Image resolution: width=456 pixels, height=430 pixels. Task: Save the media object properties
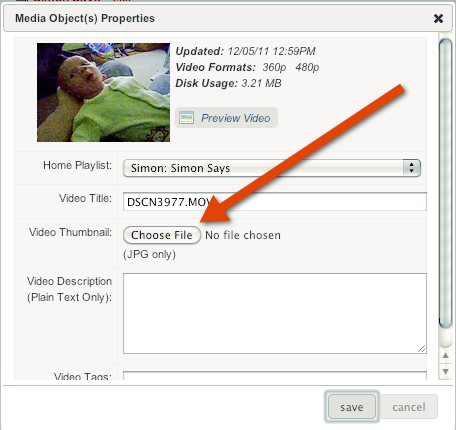pos(352,407)
